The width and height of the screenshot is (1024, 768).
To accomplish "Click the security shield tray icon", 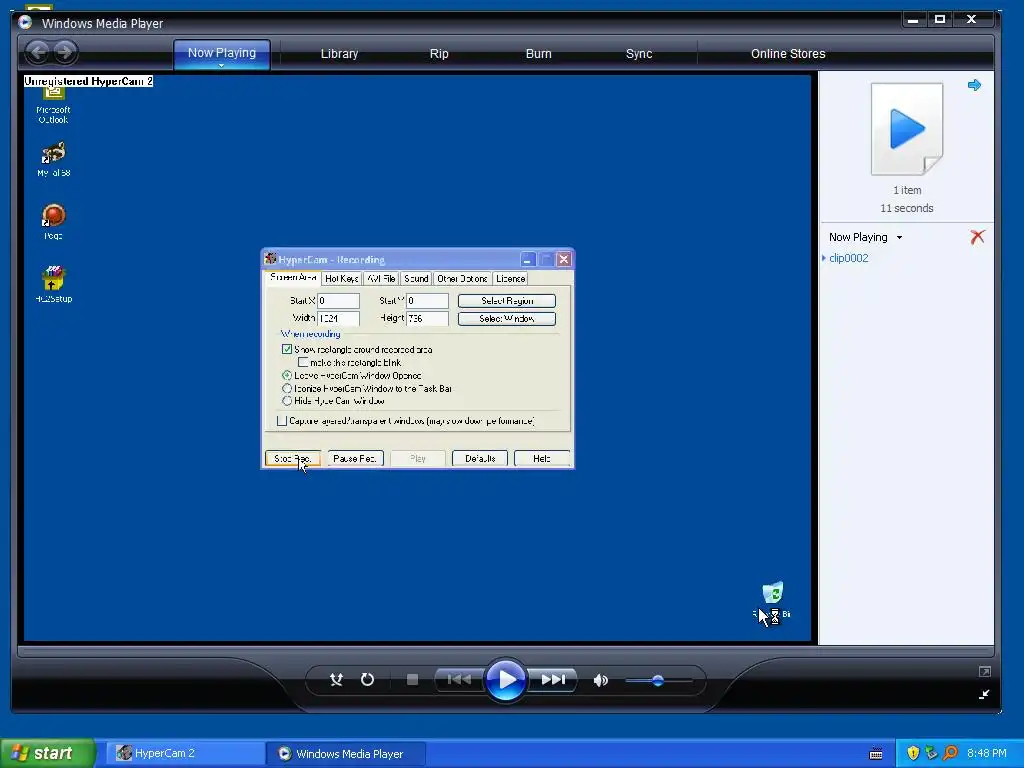I will (913, 753).
